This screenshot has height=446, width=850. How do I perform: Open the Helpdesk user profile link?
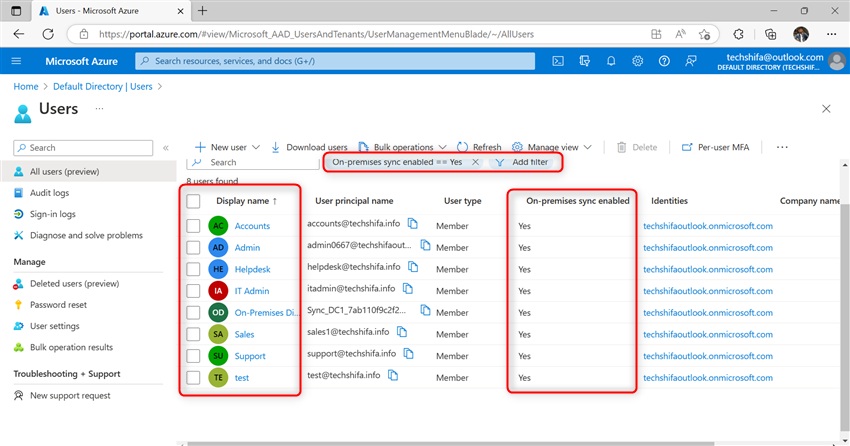pos(252,269)
